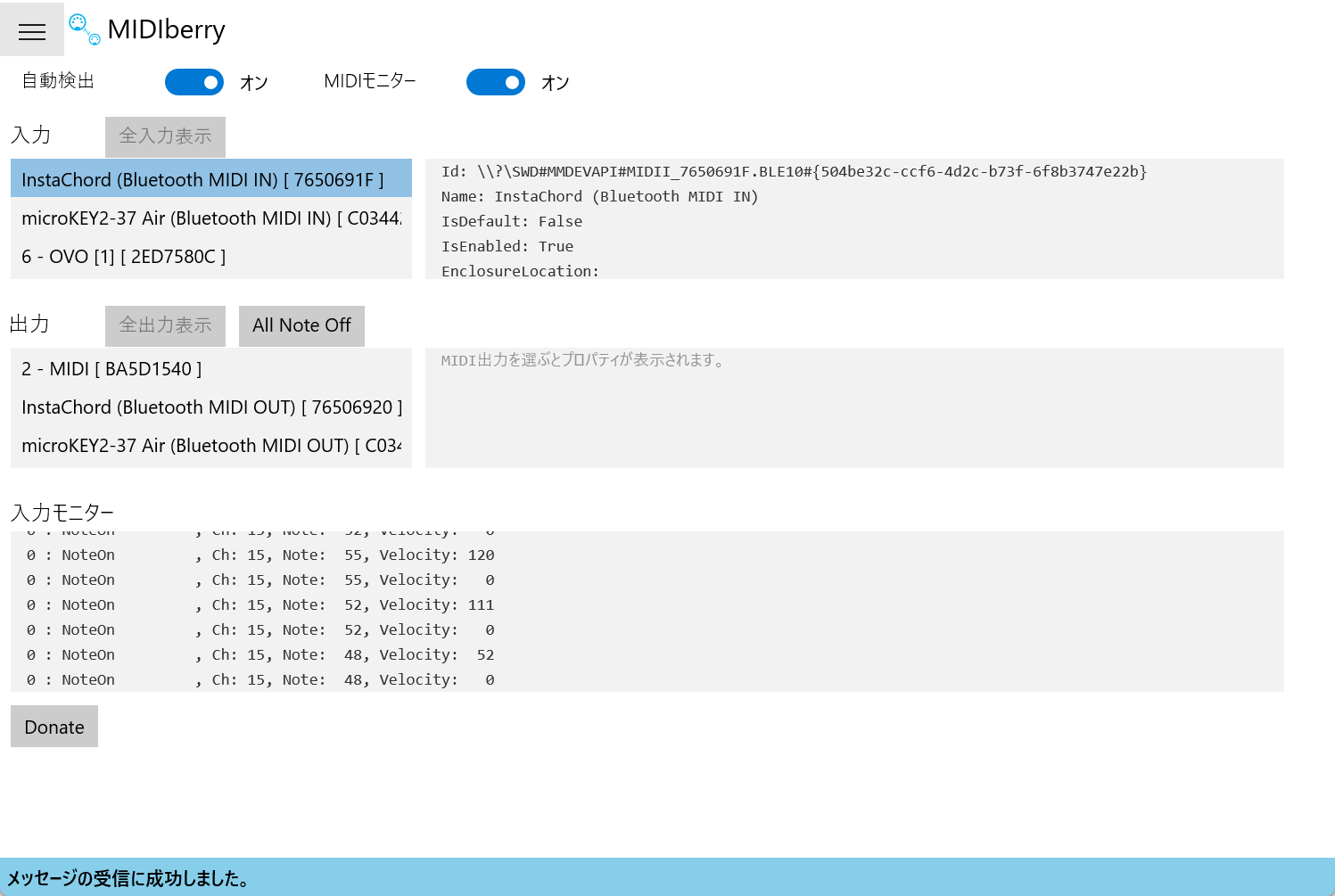Screen dimensions: 1335x896
Task: Click the IsDefault: False property line
Action: 512,221
